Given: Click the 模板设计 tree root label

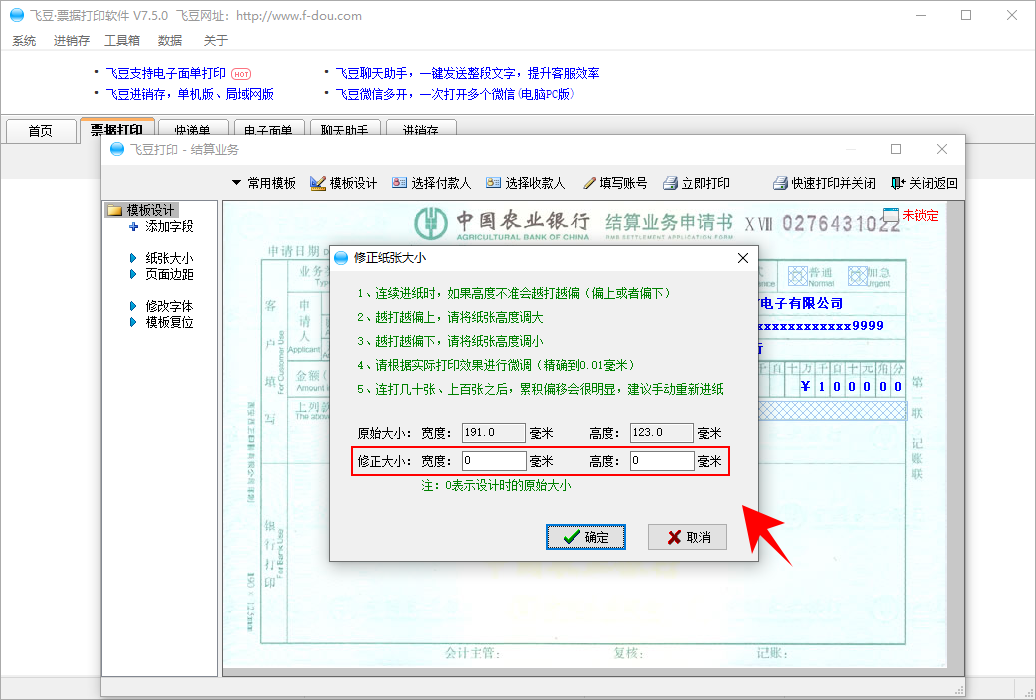Looking at the screenshot, I should pyautogui.click(x=150, y=210).
